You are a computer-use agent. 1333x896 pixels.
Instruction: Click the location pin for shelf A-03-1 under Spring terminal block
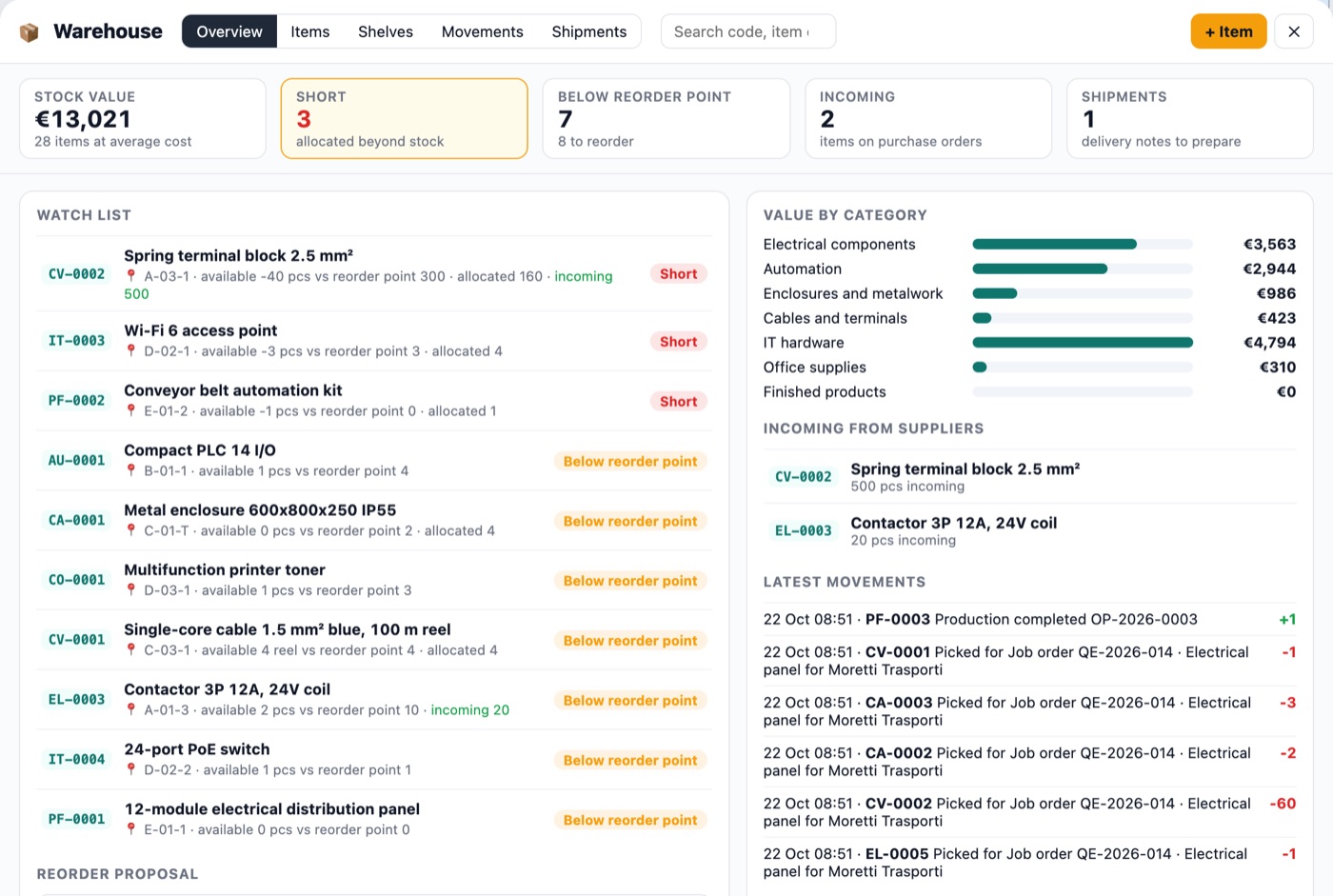[131, 276]
